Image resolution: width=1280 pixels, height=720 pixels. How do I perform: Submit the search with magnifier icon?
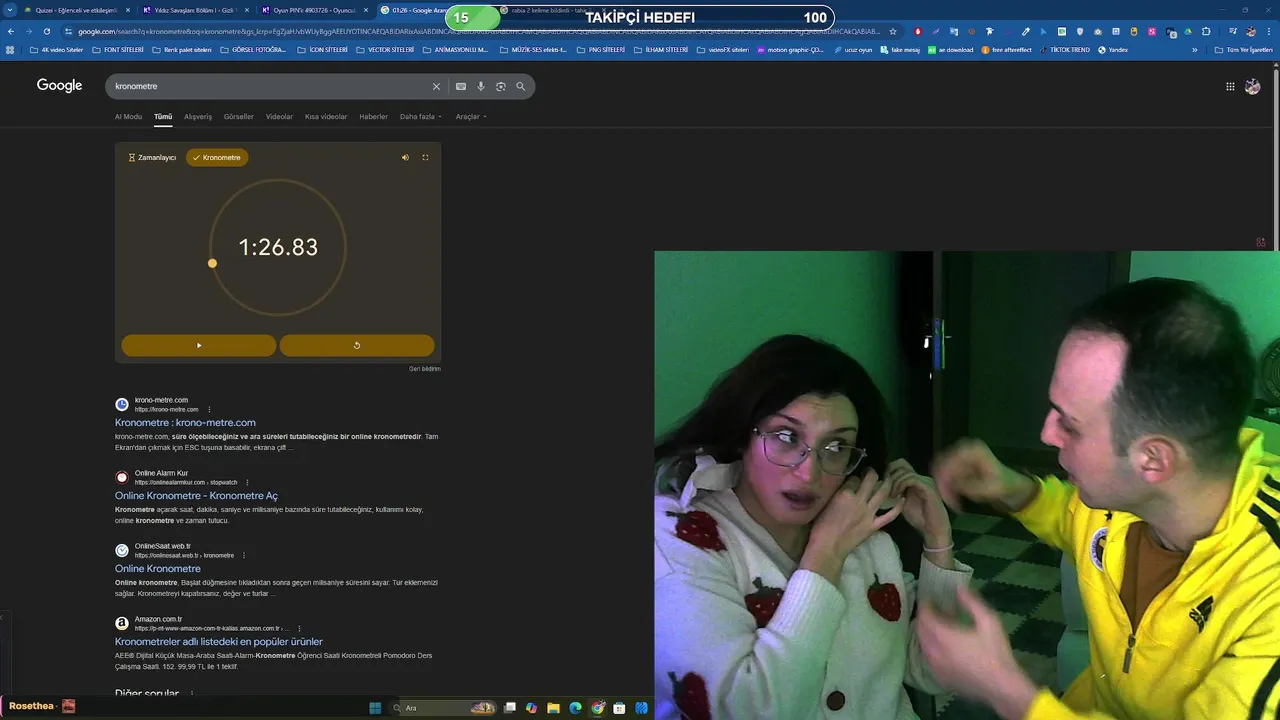coord(520,86)
